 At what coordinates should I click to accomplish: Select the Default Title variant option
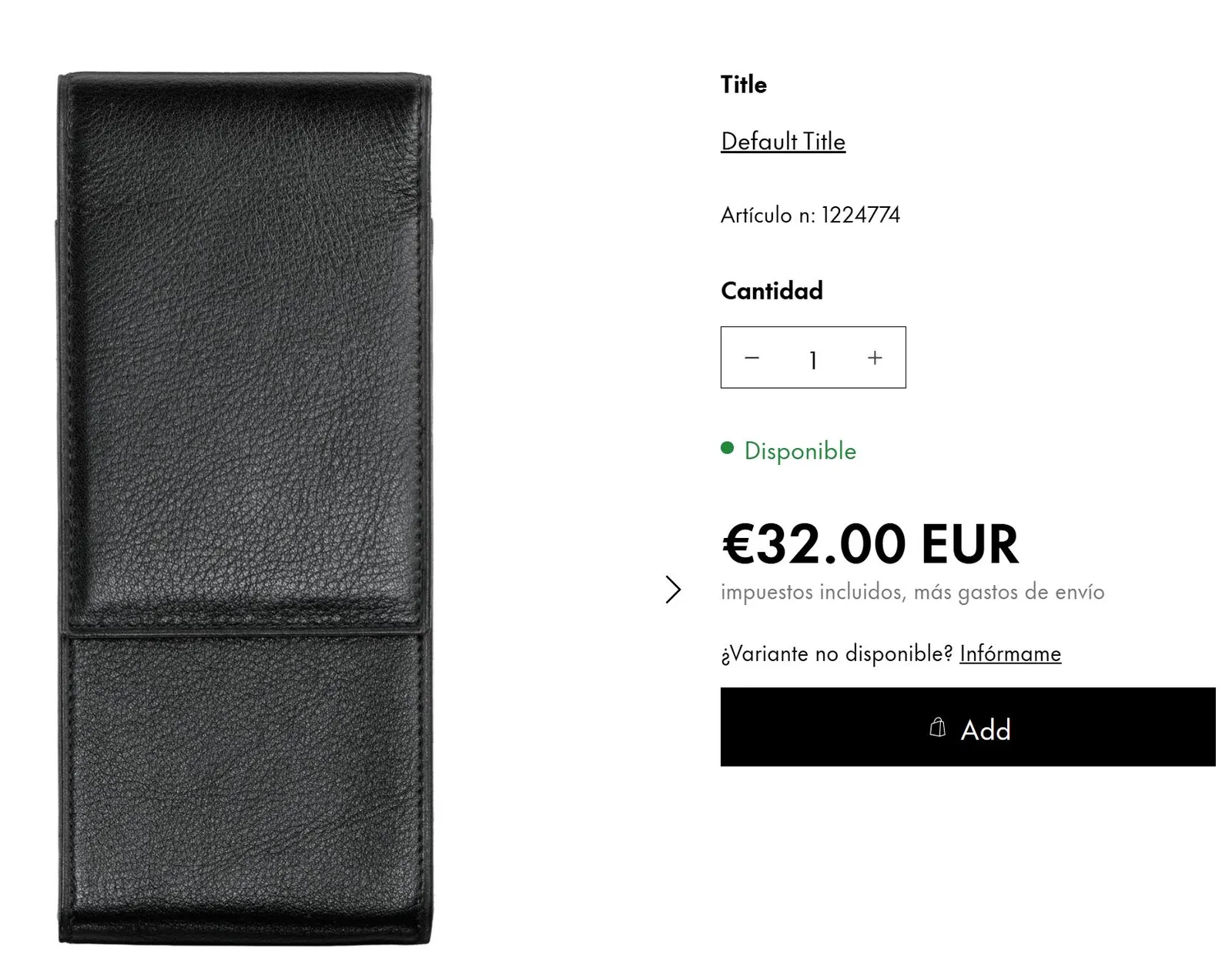(x=783, y=142)
